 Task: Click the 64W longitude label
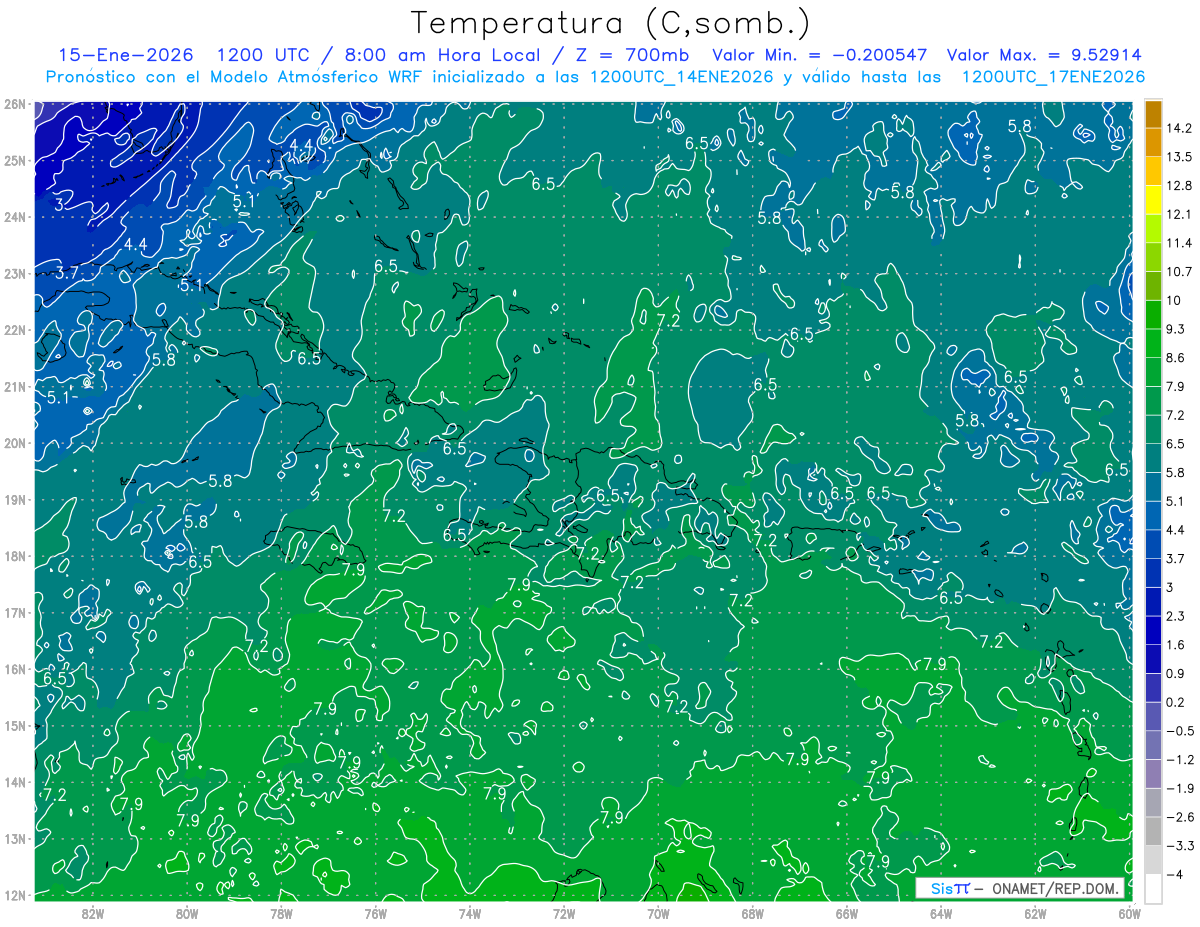pos(940,913)
